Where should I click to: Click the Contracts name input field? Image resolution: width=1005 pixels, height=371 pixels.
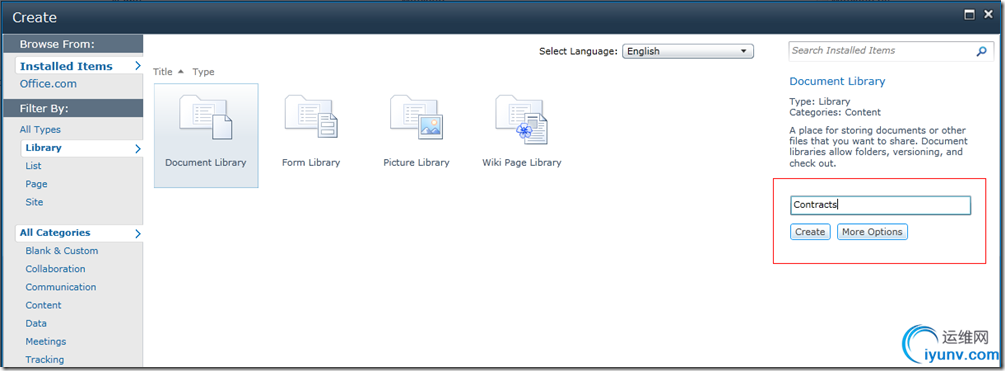pos(881,205)
